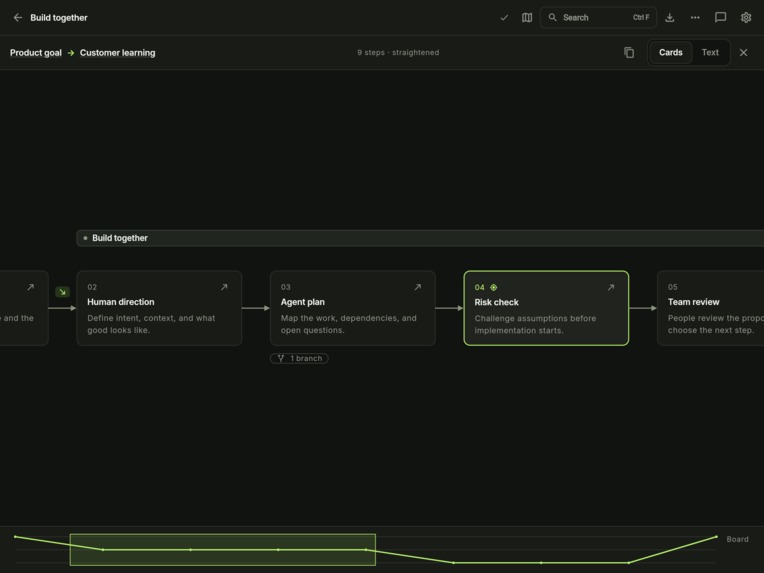Open the map view icon
This screenshot has height=573, width=764.
coord(527,18)
